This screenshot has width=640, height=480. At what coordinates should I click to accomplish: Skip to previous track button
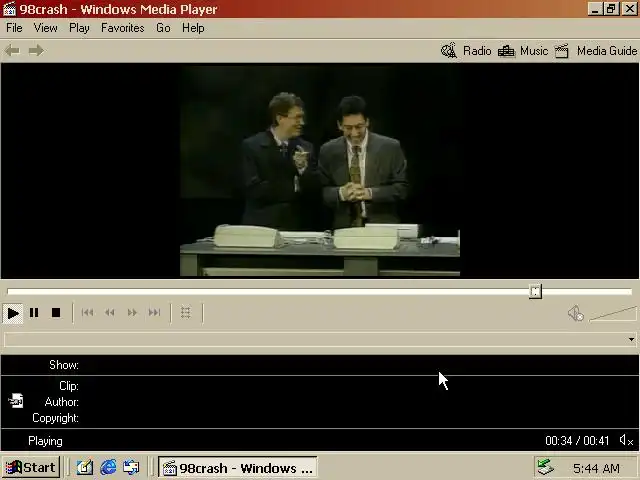[87, 313]
